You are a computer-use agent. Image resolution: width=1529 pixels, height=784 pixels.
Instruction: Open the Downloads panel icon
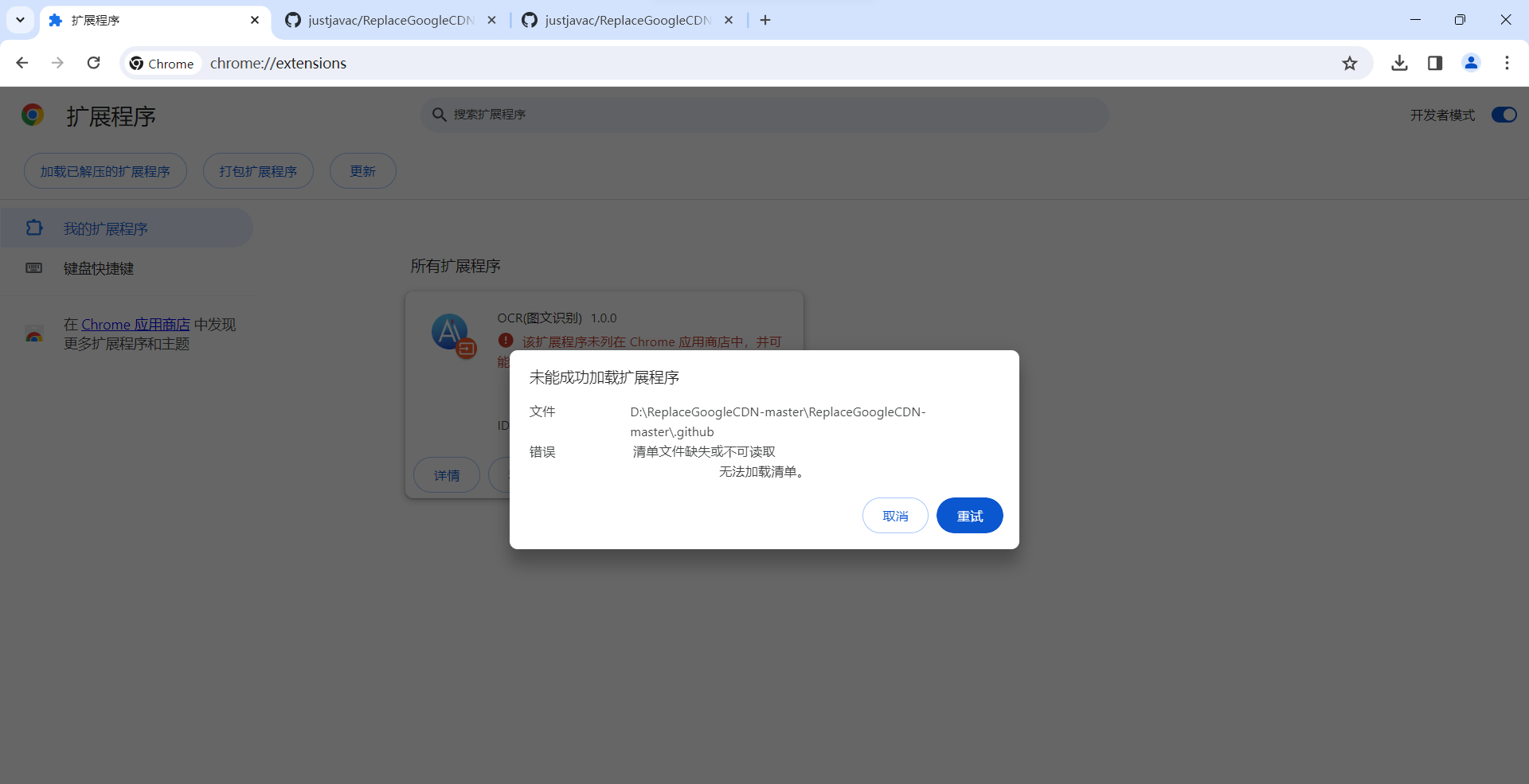[x=1400, y=63]
